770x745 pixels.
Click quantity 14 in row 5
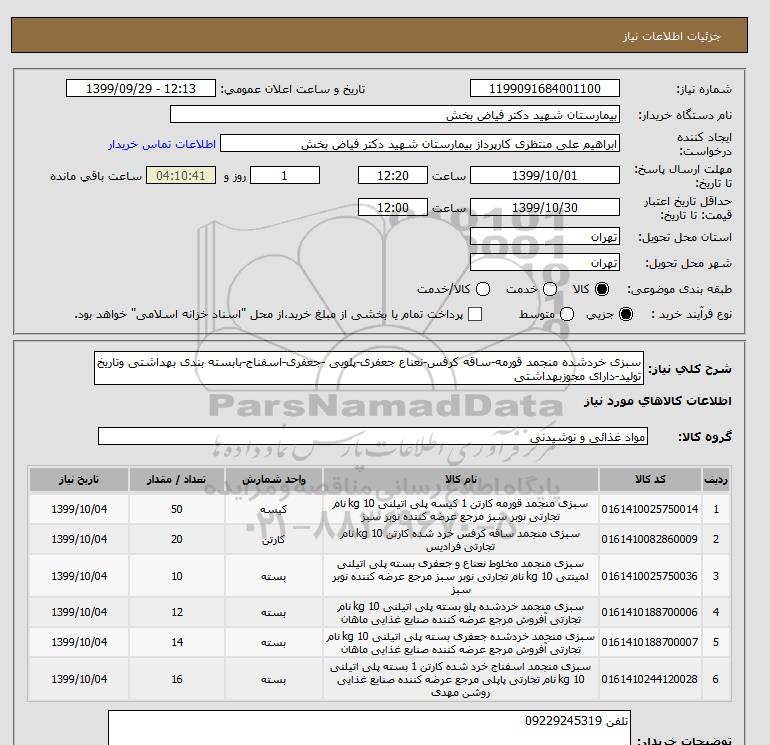177,642
